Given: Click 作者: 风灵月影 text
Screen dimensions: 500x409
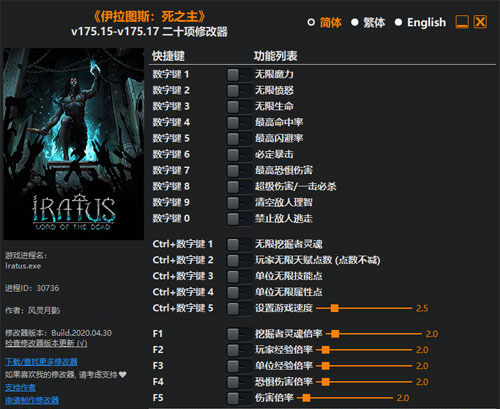Looking at the screenshot, I should click(x=33, y=311).
